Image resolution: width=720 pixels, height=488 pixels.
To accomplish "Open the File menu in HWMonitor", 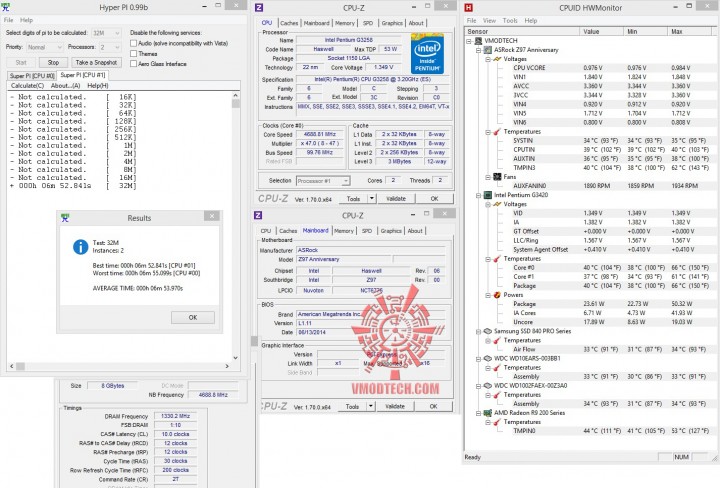I will click(x=472, y=21).
